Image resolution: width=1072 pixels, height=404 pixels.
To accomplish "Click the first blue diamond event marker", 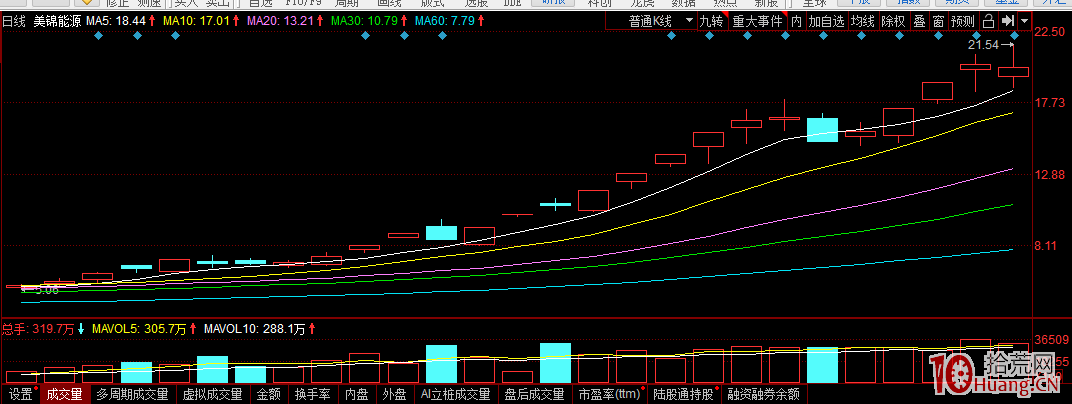I will pos(98,37).
